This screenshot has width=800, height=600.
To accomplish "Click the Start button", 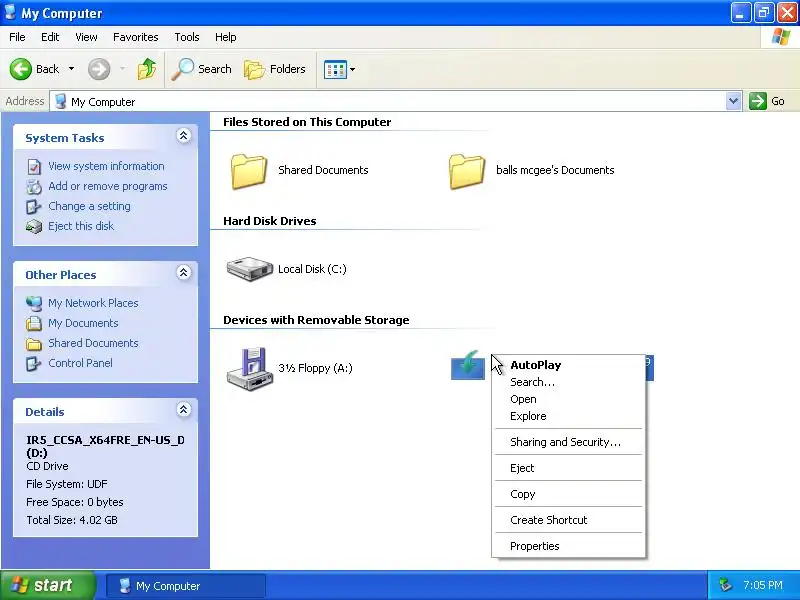I will [x=48, y=585].
